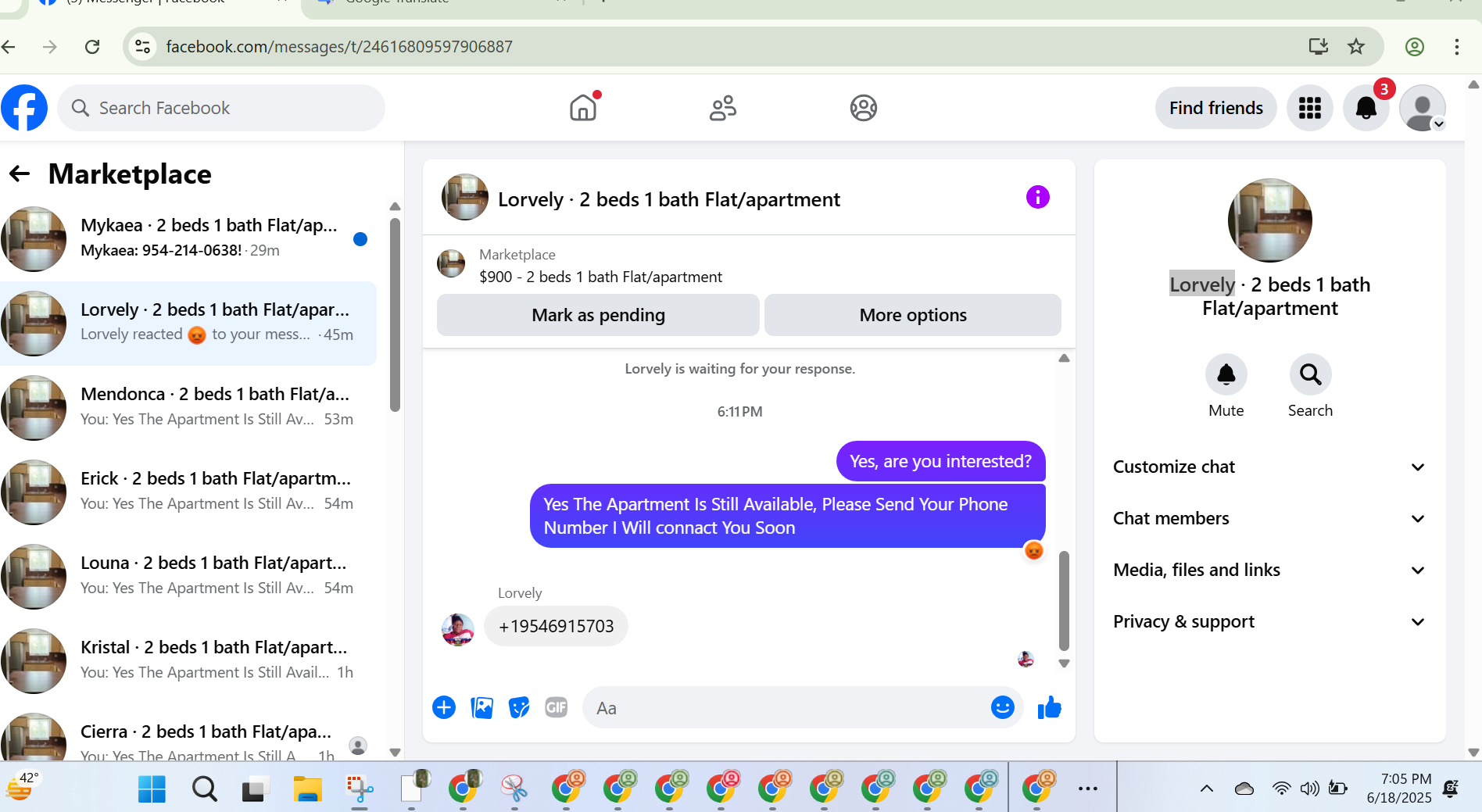This screenshot has height=812, width=1482.
Task: Open Kristal conversation in the list
Action: coord(188,660)
